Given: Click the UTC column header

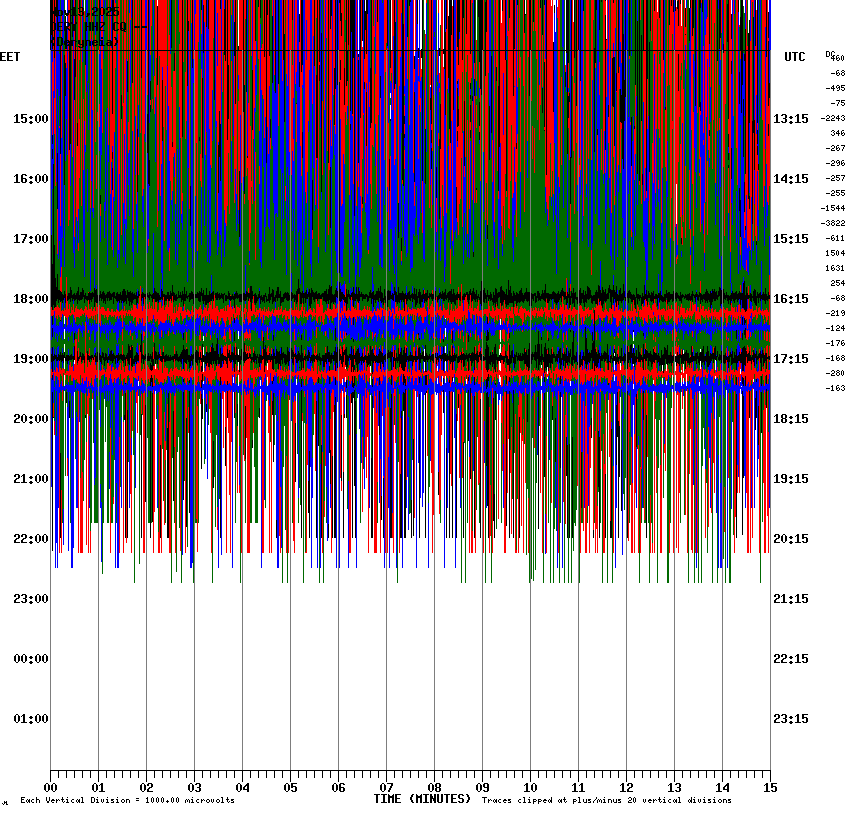Looking at the screenshot, I should 795,57.
